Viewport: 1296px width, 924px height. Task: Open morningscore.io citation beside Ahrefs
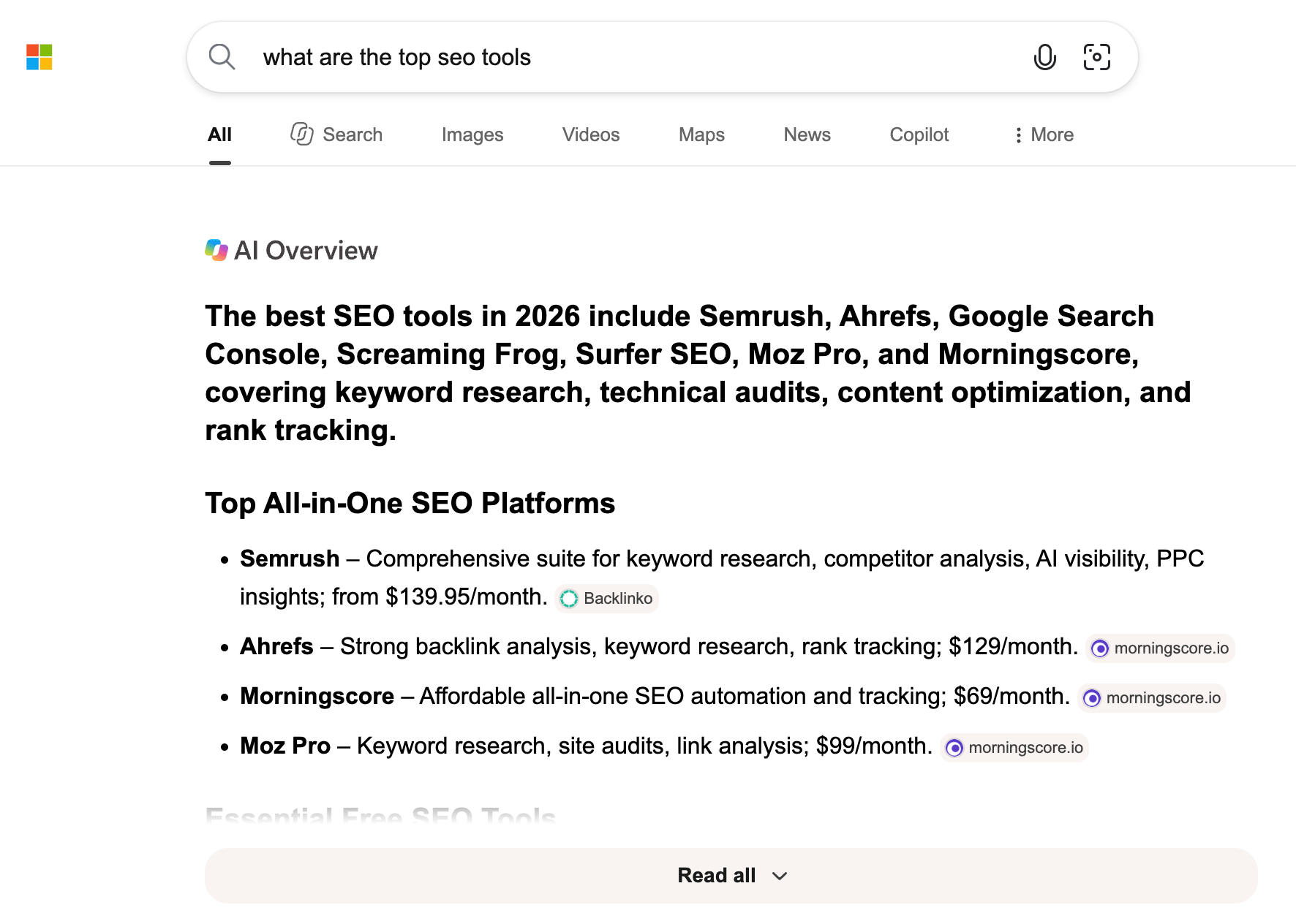1160,648
